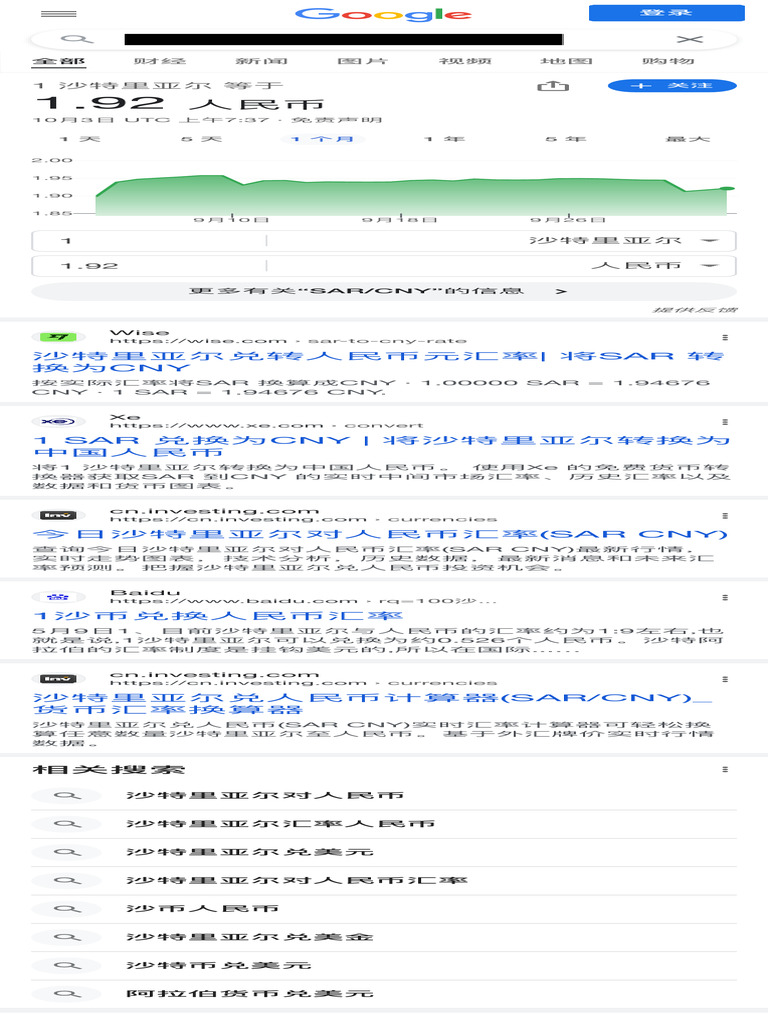The height and width of the screenshot is (1024, 768).
Task: Select the 最大 chart range
Action: coord(688,138)
